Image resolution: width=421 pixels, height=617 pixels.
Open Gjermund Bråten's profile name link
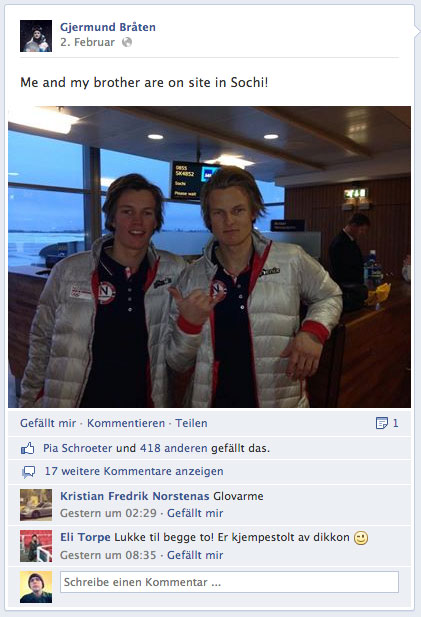pos(108,27)
